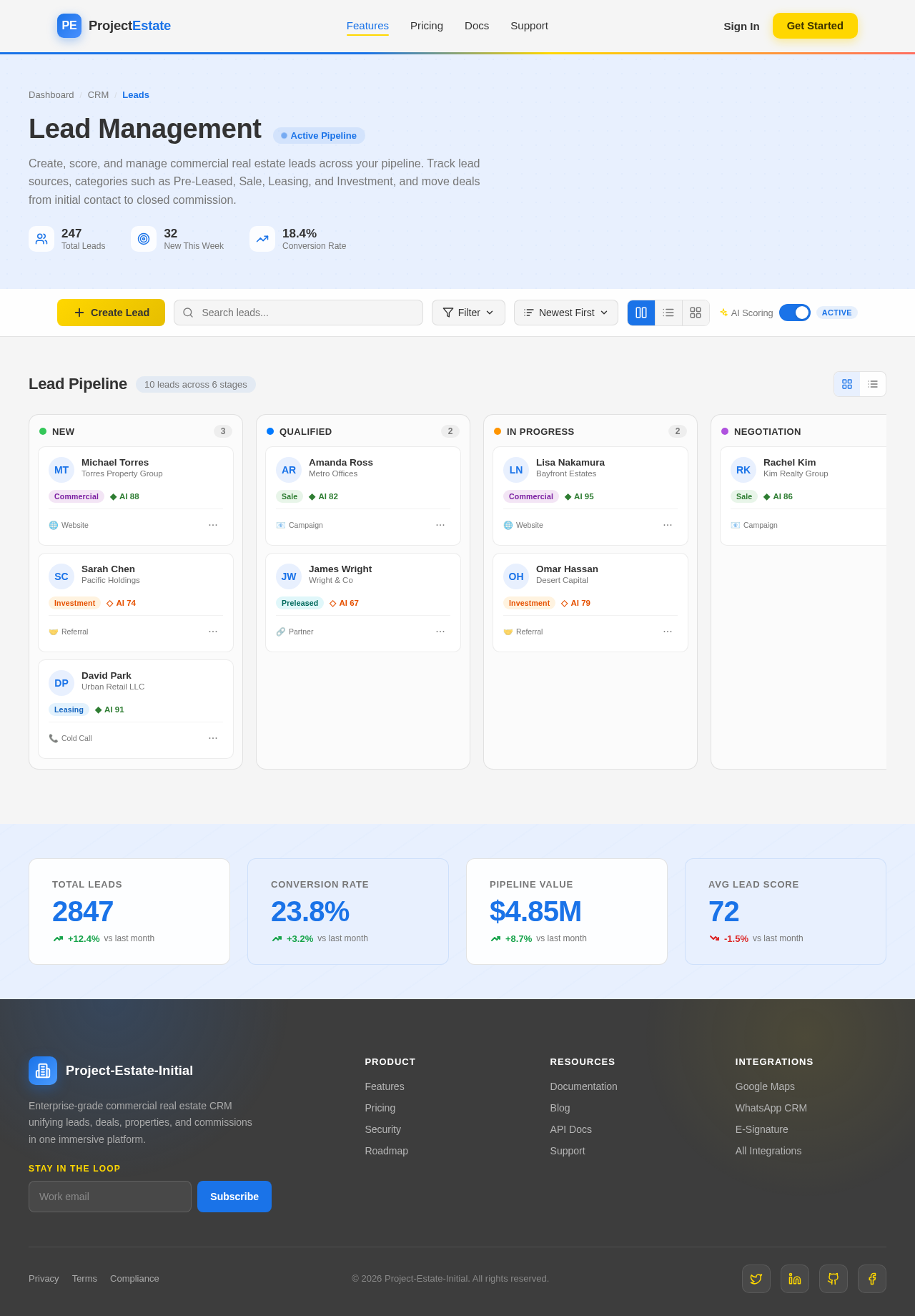Click the MT avatar for Michael Torres

[61, 470]
